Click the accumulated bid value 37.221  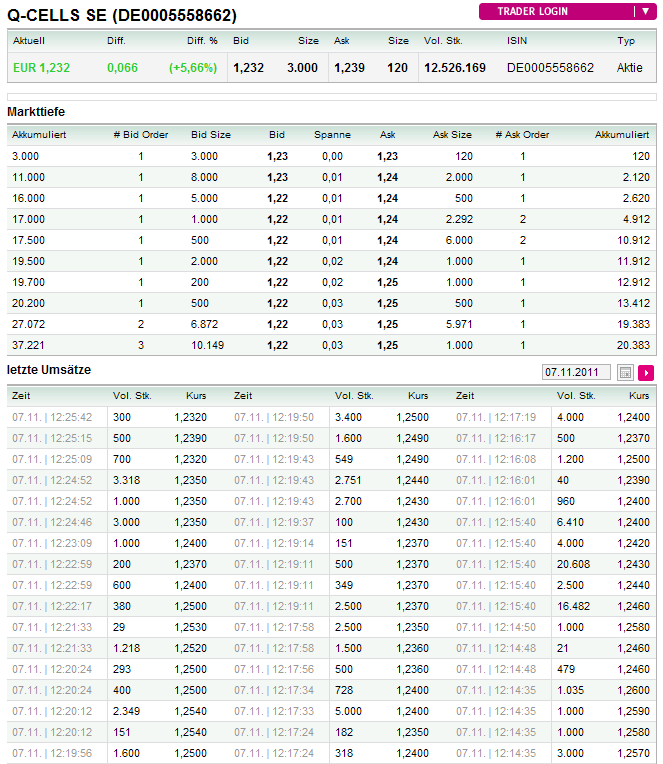pos(28,345)
